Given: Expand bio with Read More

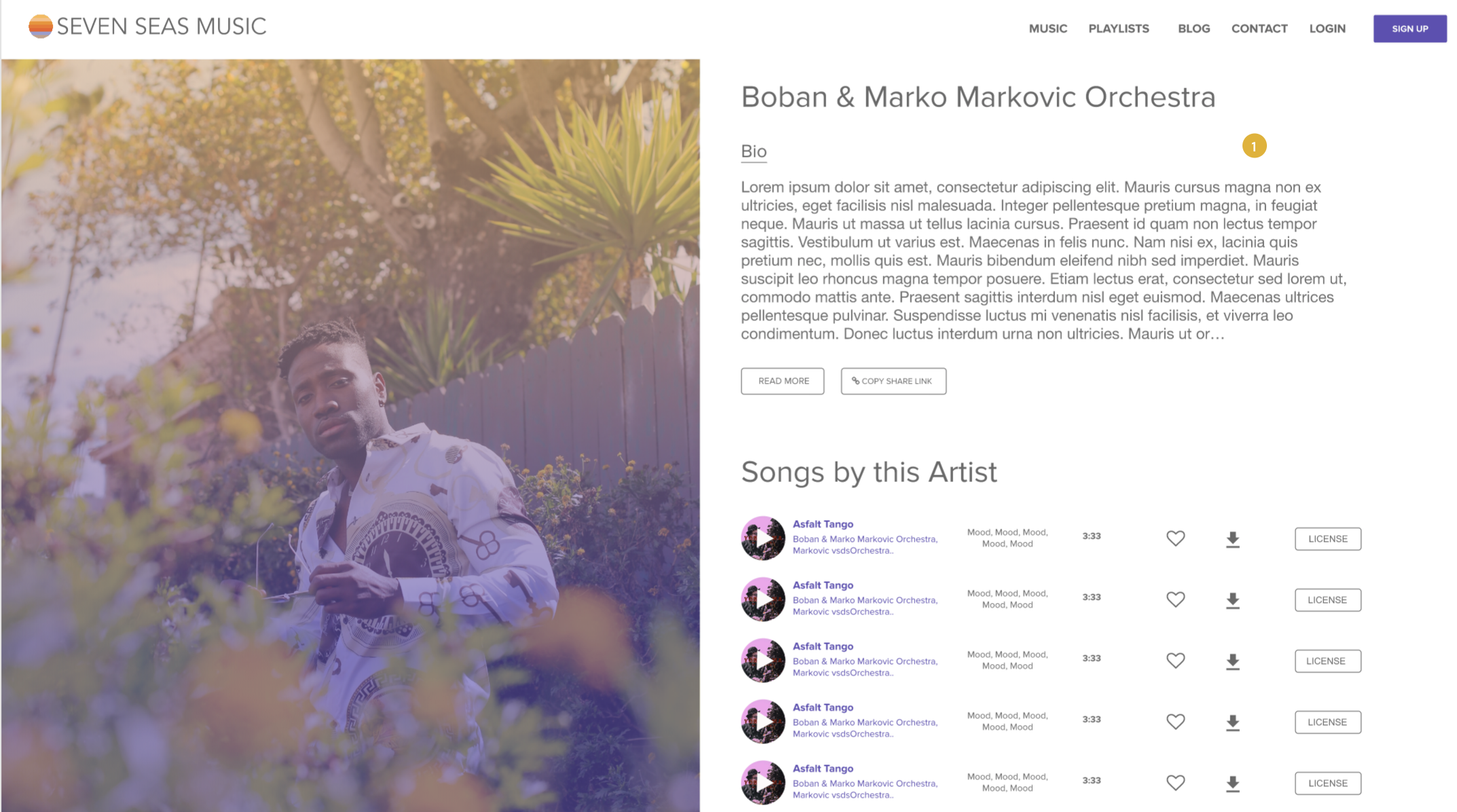Looking at the screenshot, I should click(782, 381).
